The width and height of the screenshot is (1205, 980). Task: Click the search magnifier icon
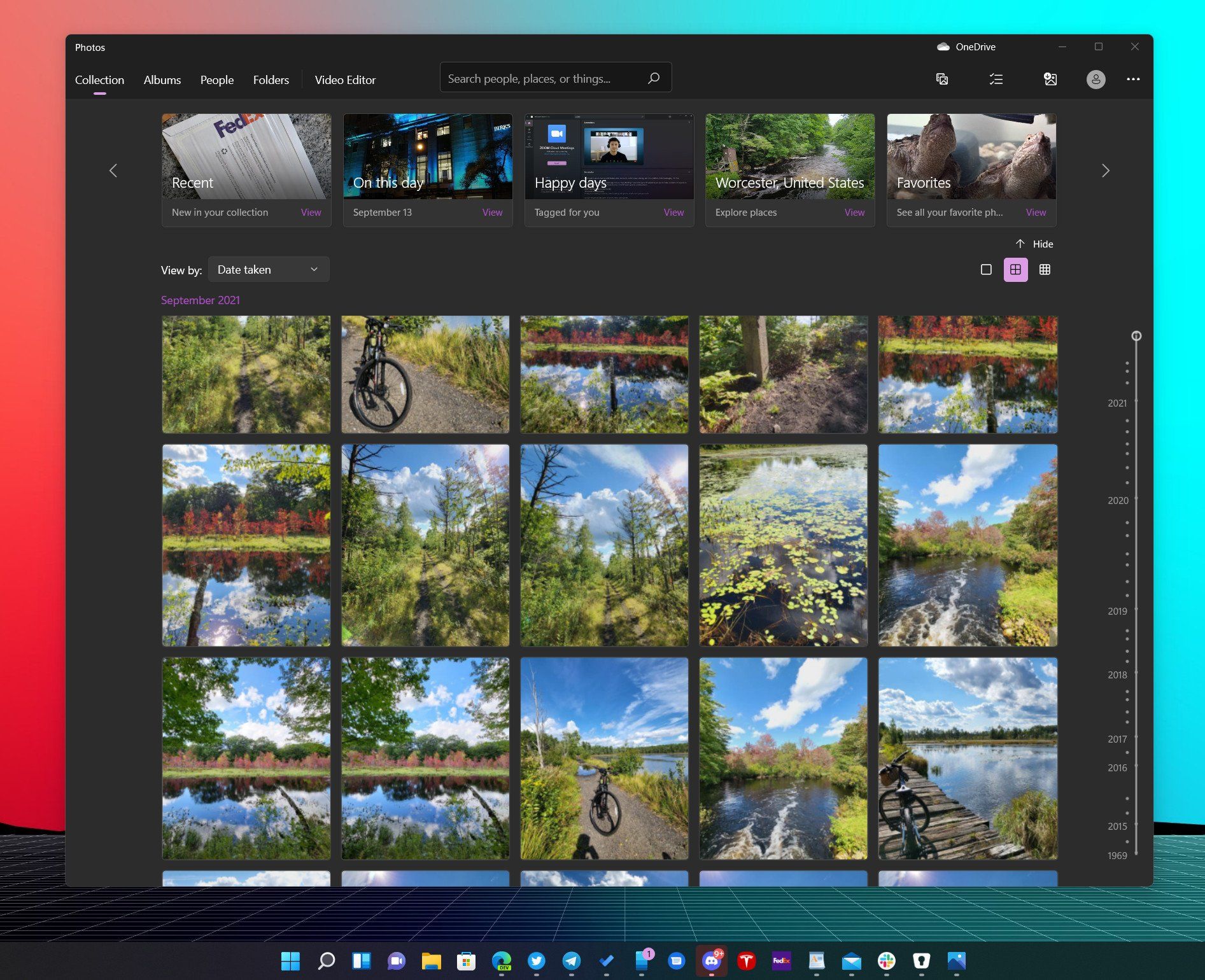click(654, 78)
